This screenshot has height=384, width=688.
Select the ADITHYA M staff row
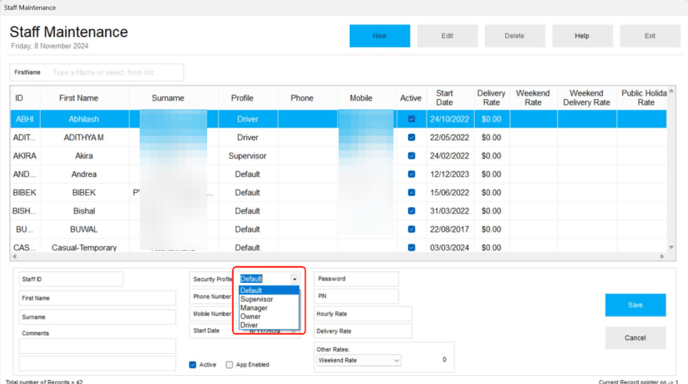click(x=338, y=137)
